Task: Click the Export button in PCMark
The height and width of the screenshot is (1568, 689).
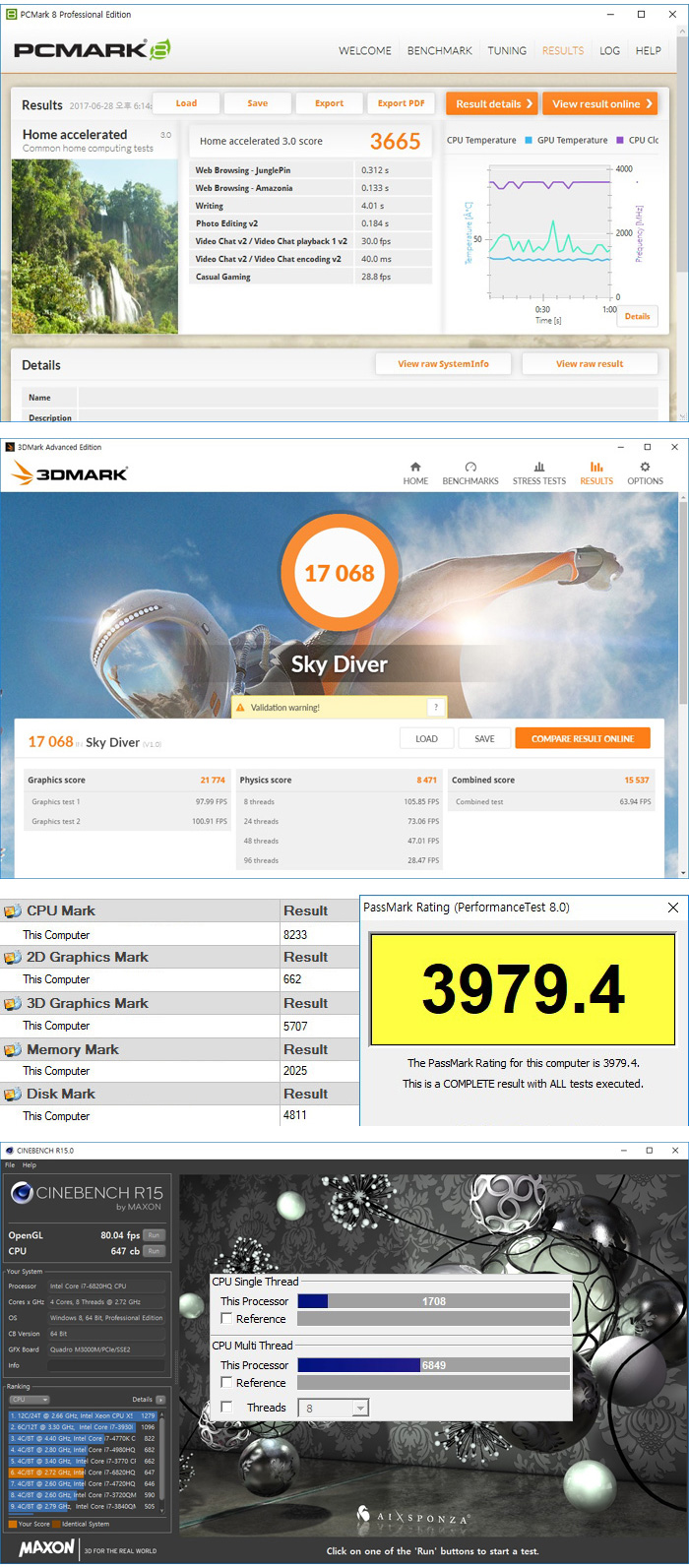Action: coord(329,103)
